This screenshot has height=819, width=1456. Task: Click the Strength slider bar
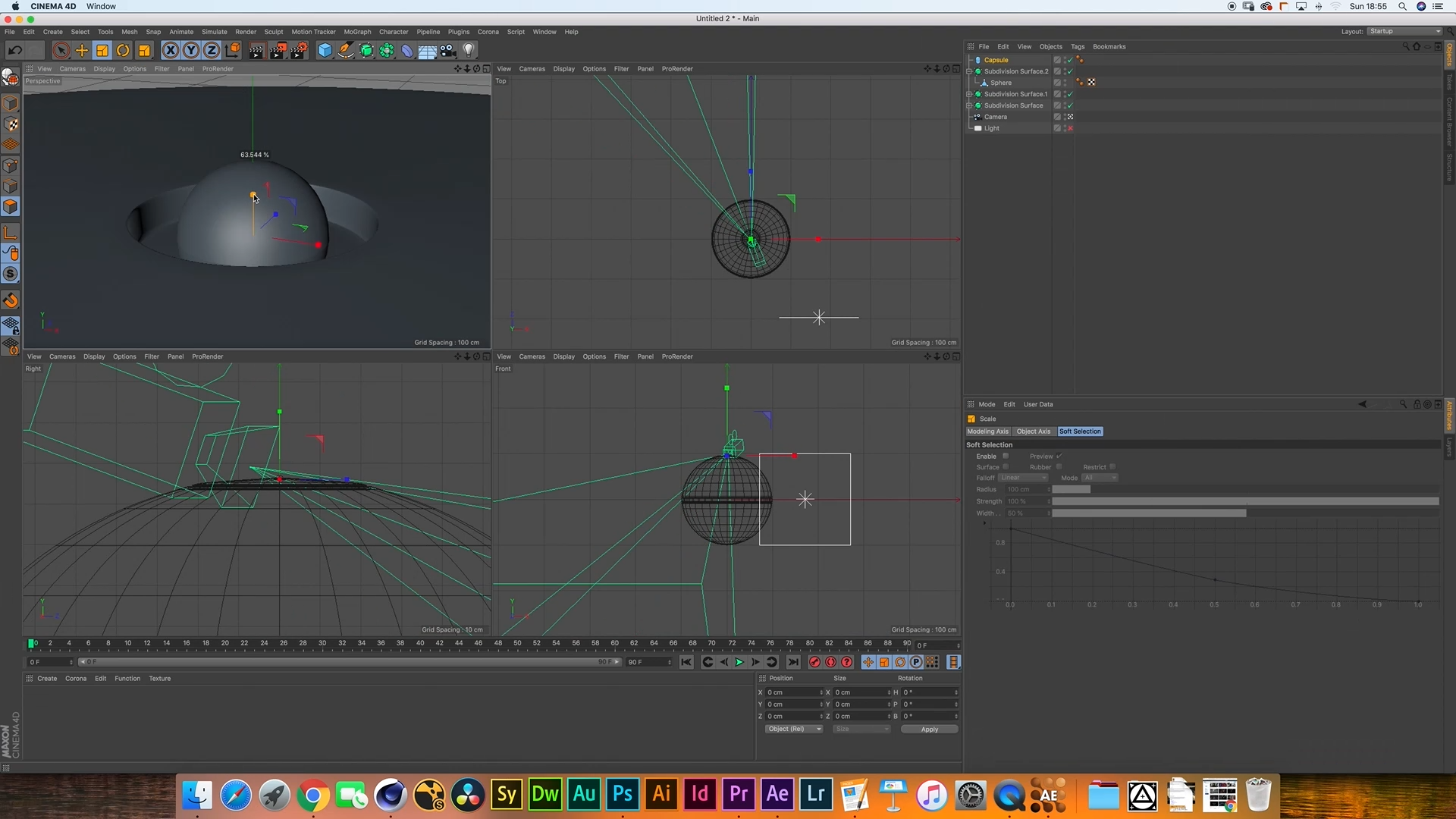click(x=1244, y=501)
